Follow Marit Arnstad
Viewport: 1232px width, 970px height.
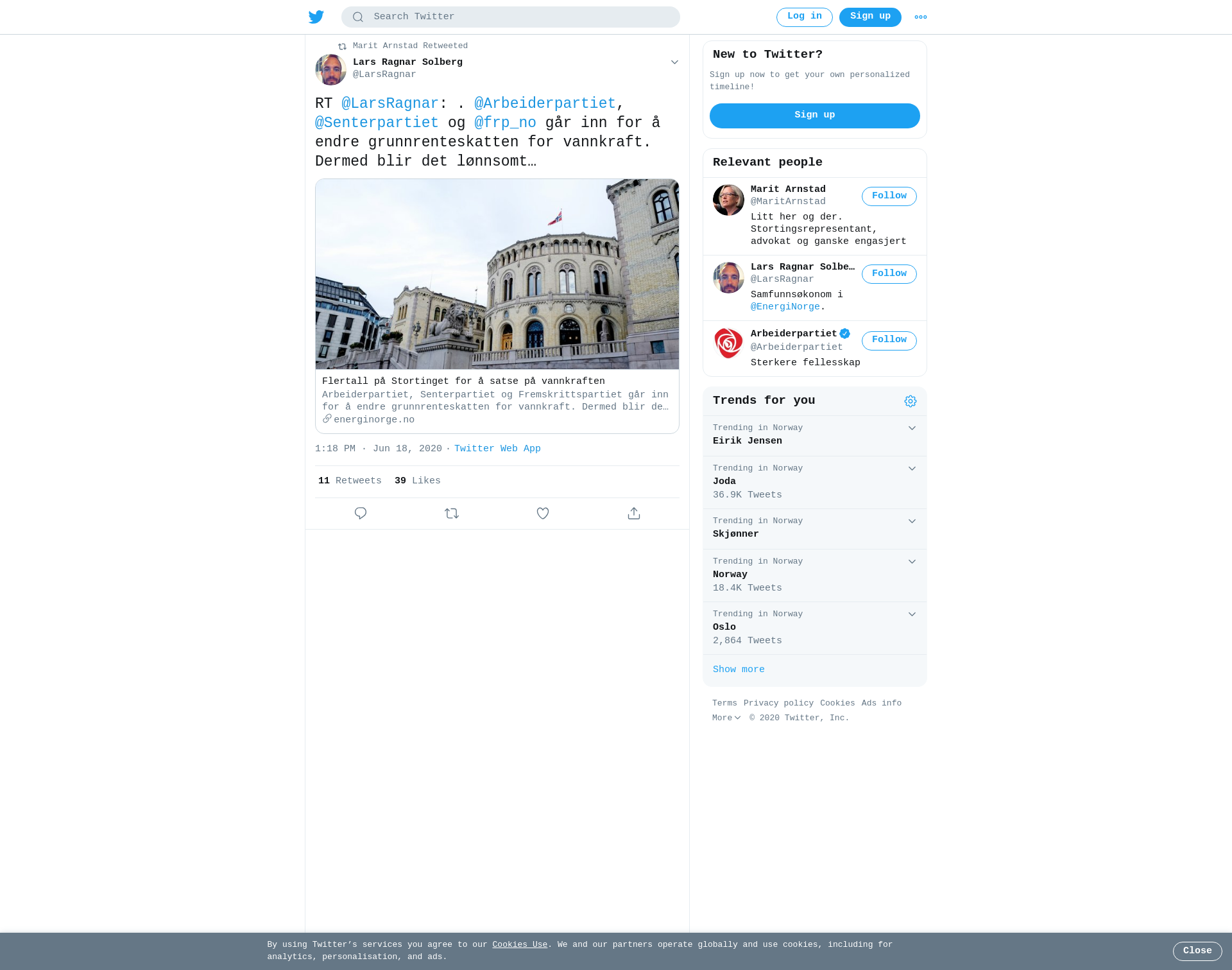tap(889, 196)
